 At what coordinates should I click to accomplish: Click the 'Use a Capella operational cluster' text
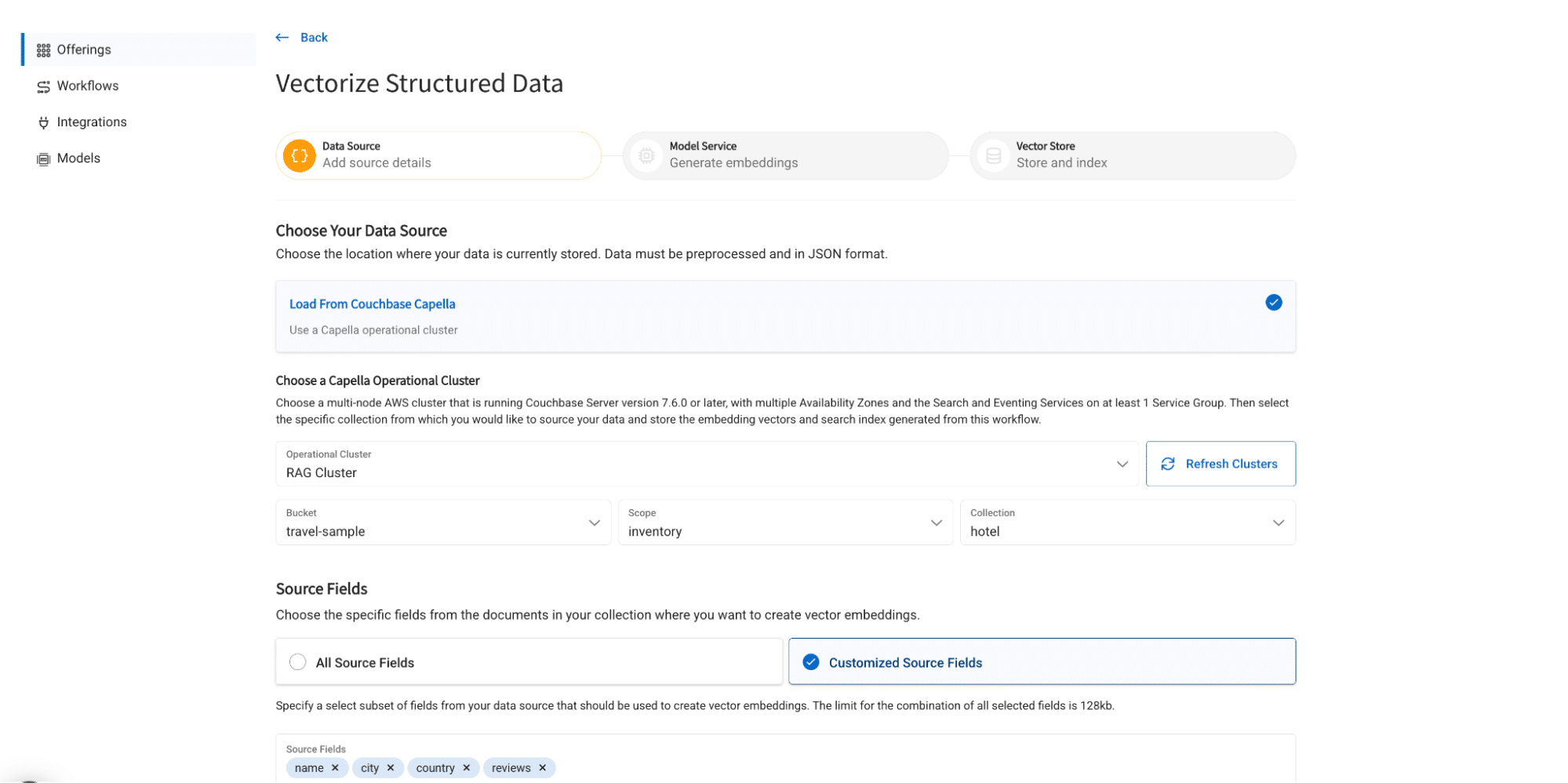tap(373, 330)
